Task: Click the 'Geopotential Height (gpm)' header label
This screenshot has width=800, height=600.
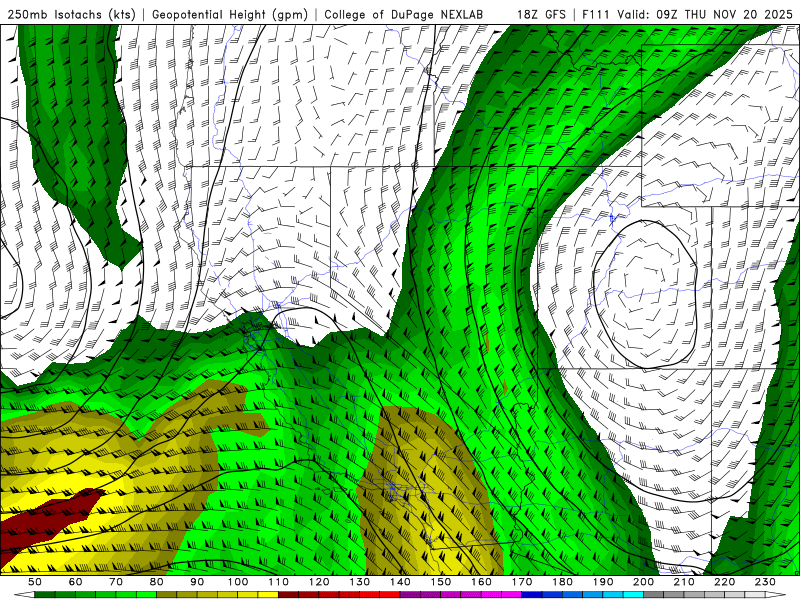Action: point(230,15)
